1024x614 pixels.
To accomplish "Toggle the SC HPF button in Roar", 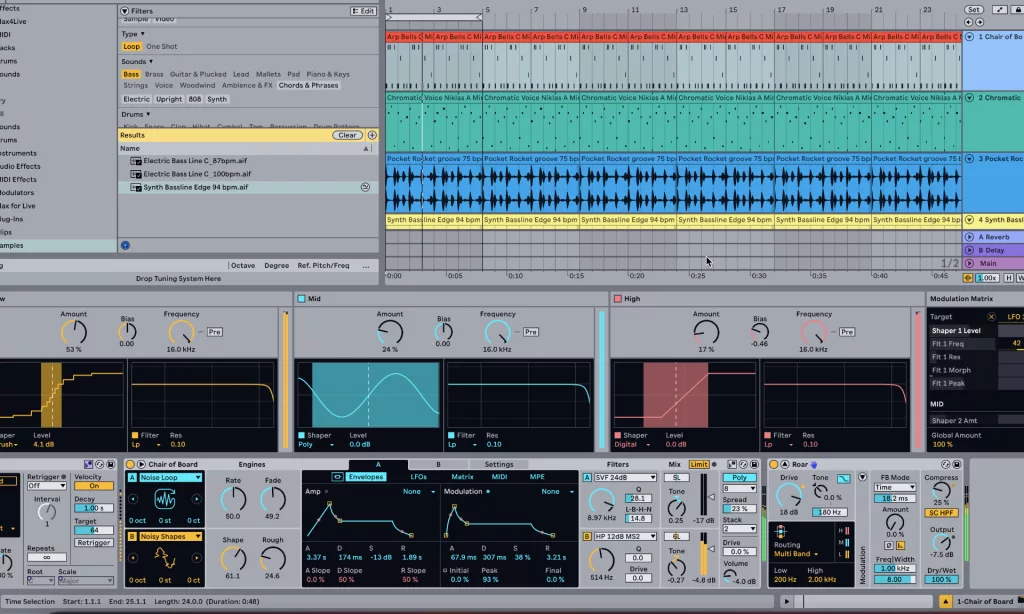I will (x=941, y=513).
